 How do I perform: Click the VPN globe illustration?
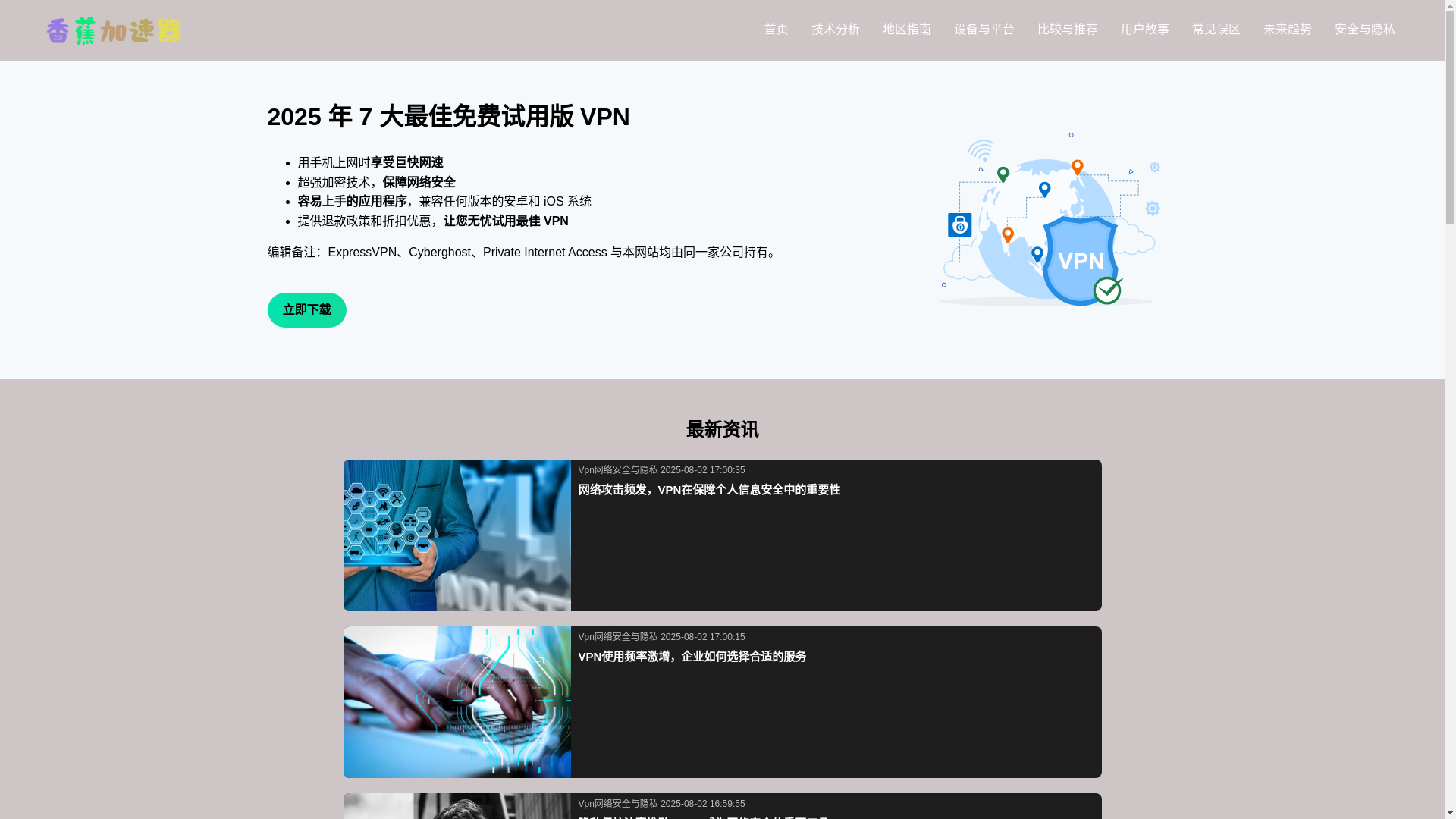click(1049, 220)
